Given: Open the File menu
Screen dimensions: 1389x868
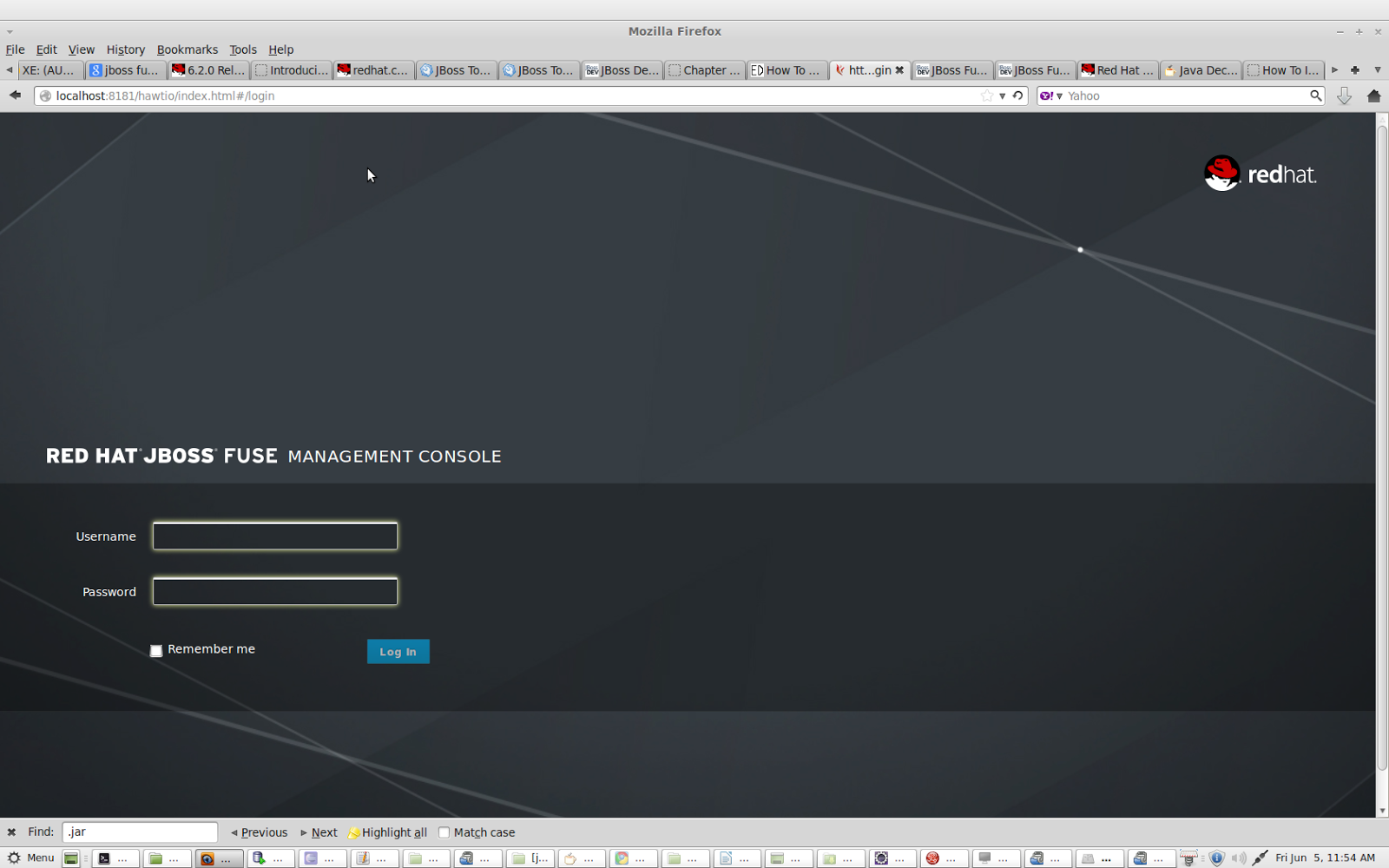Looking at the screenshot, I should point(15,49).
